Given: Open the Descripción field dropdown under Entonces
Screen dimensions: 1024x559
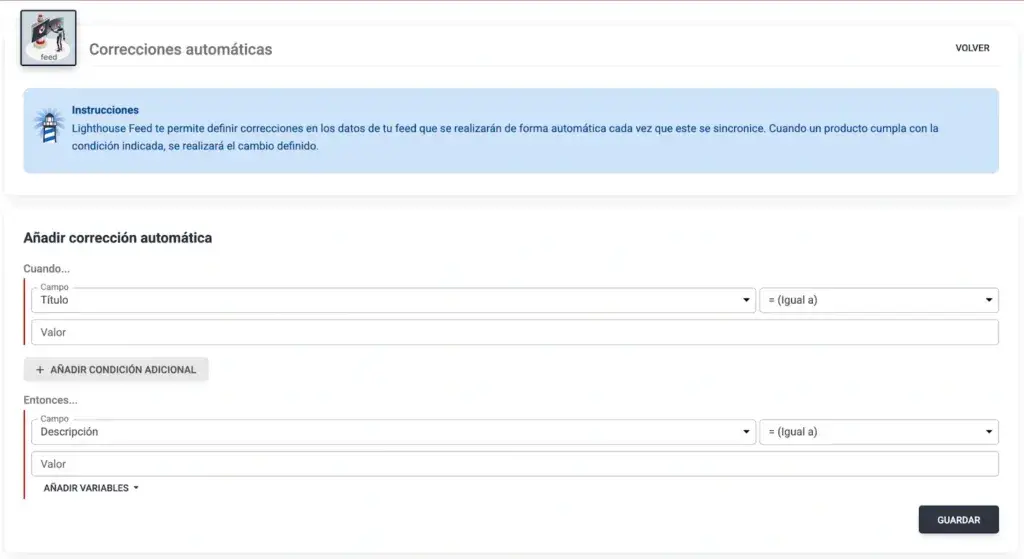Looking at the screenshot, I should pos(393,432).
